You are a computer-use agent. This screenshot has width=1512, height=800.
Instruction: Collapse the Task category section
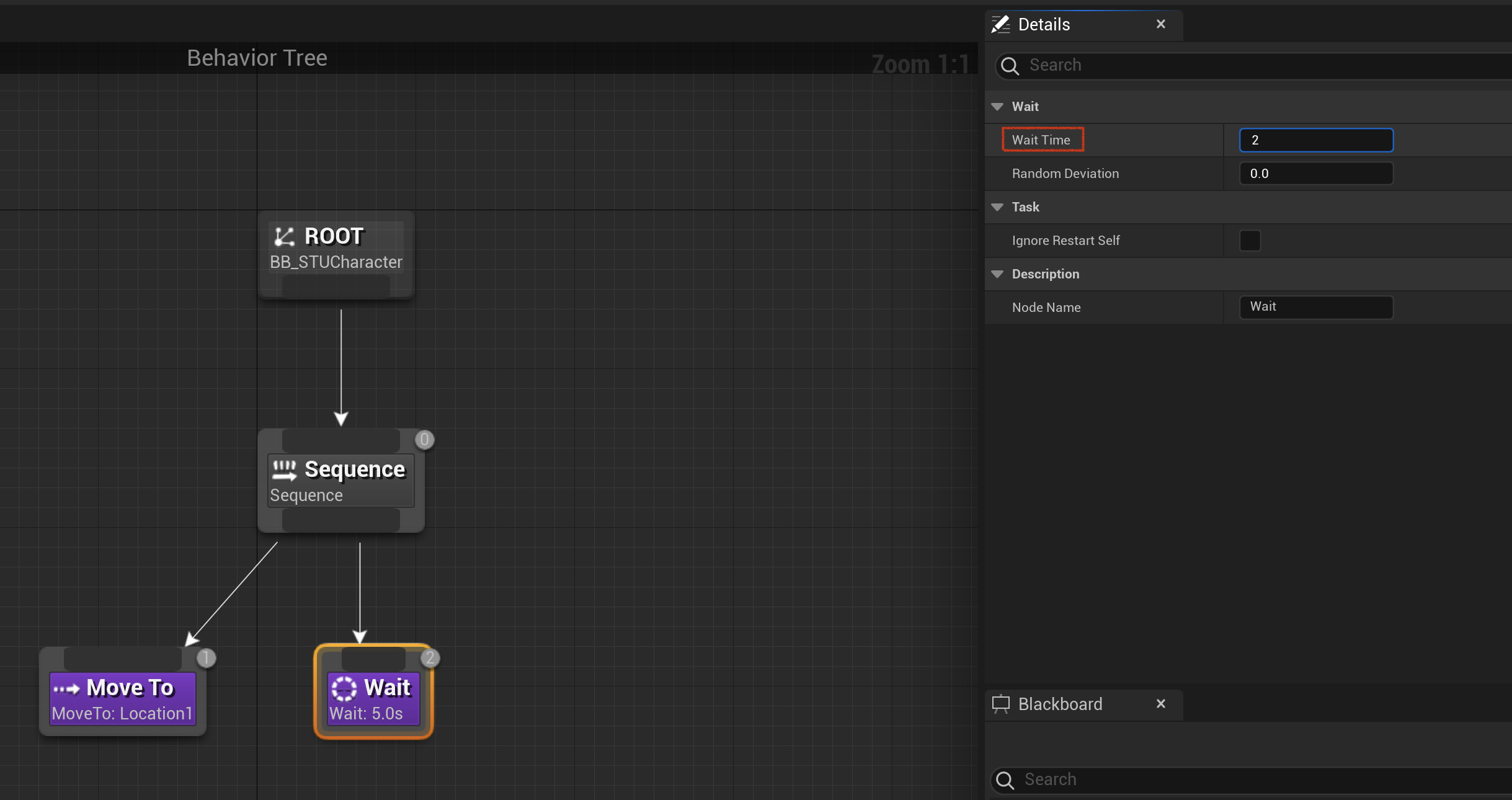(x=997, y=207)
